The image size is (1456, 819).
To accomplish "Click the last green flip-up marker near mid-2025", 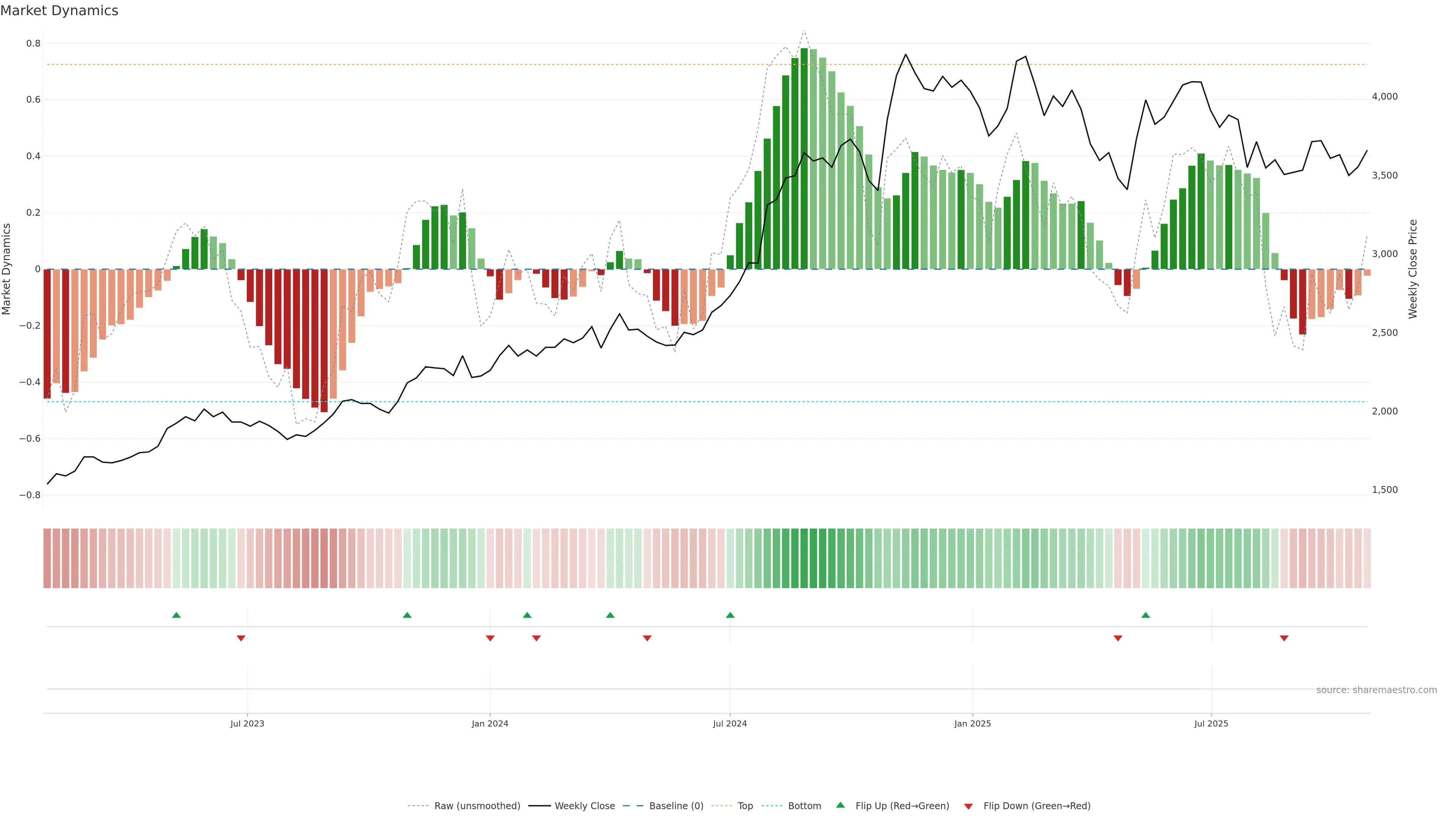I will pyautogui.click(x=1146, y=615).
